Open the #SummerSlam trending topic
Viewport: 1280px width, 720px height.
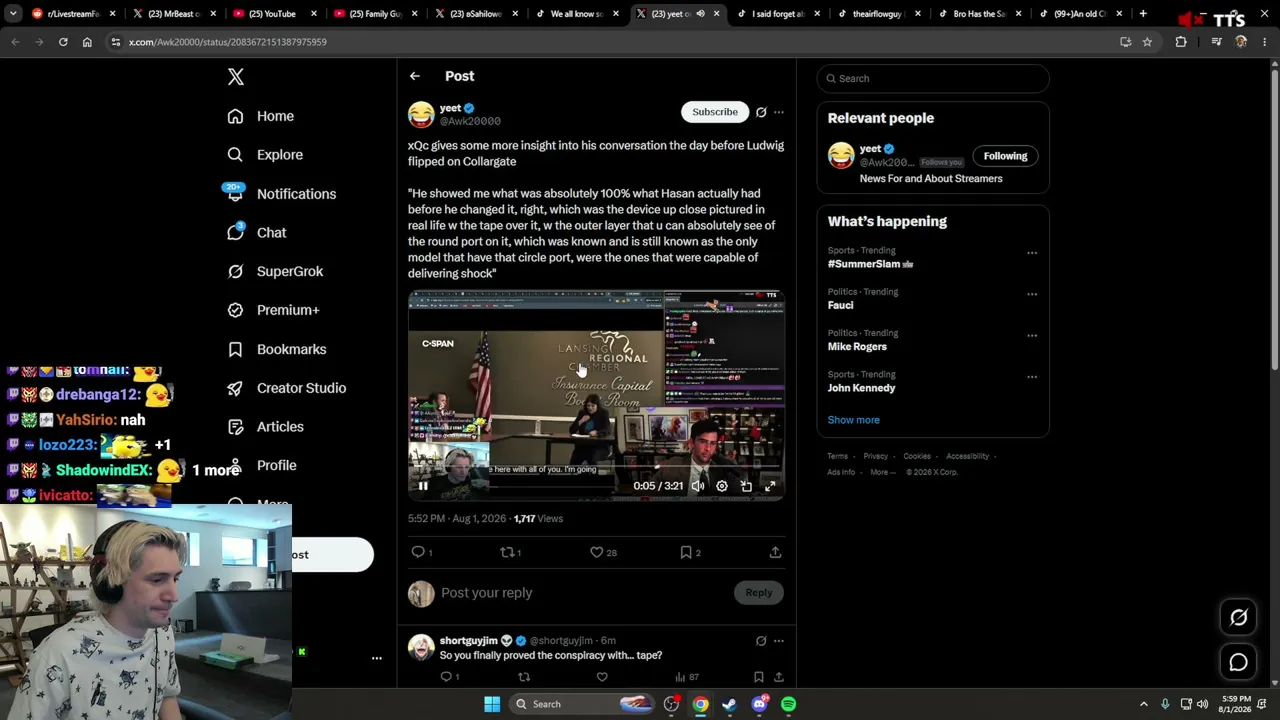[x=870, y=264]
